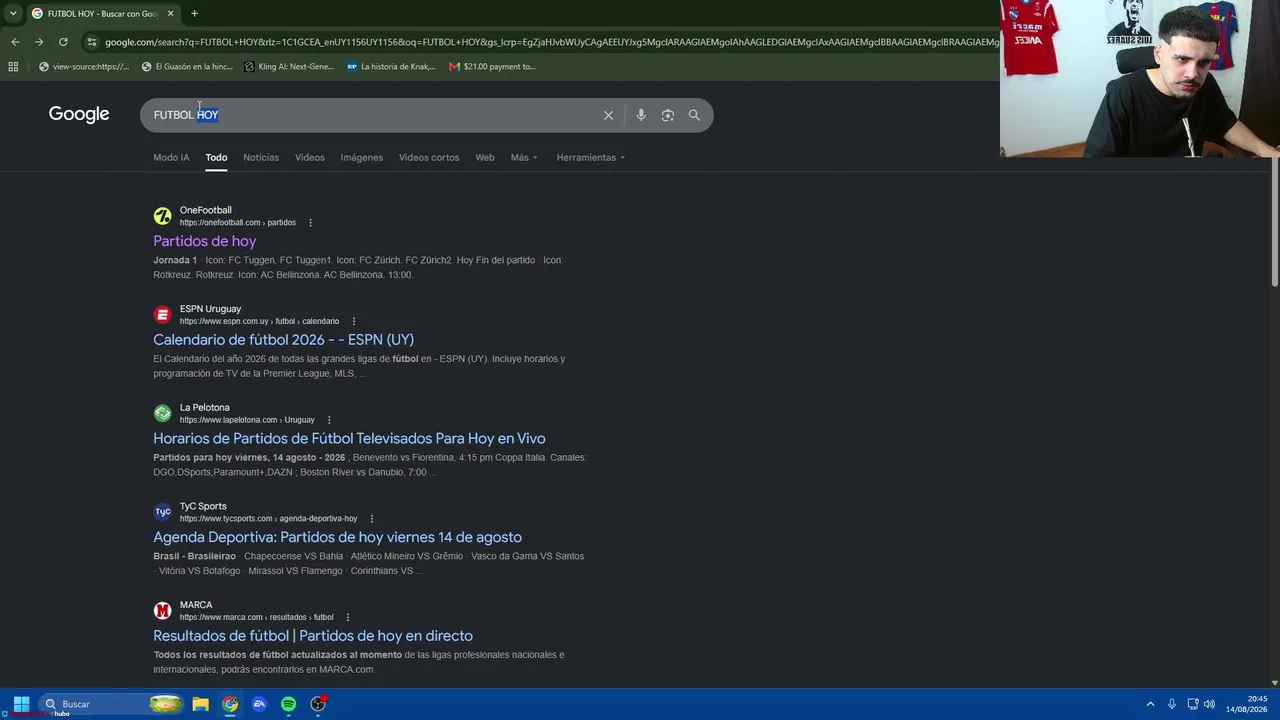Start voice search with the microphone icon
The height and width of the screenshot is (720, 1280).
tap(641, 115)
